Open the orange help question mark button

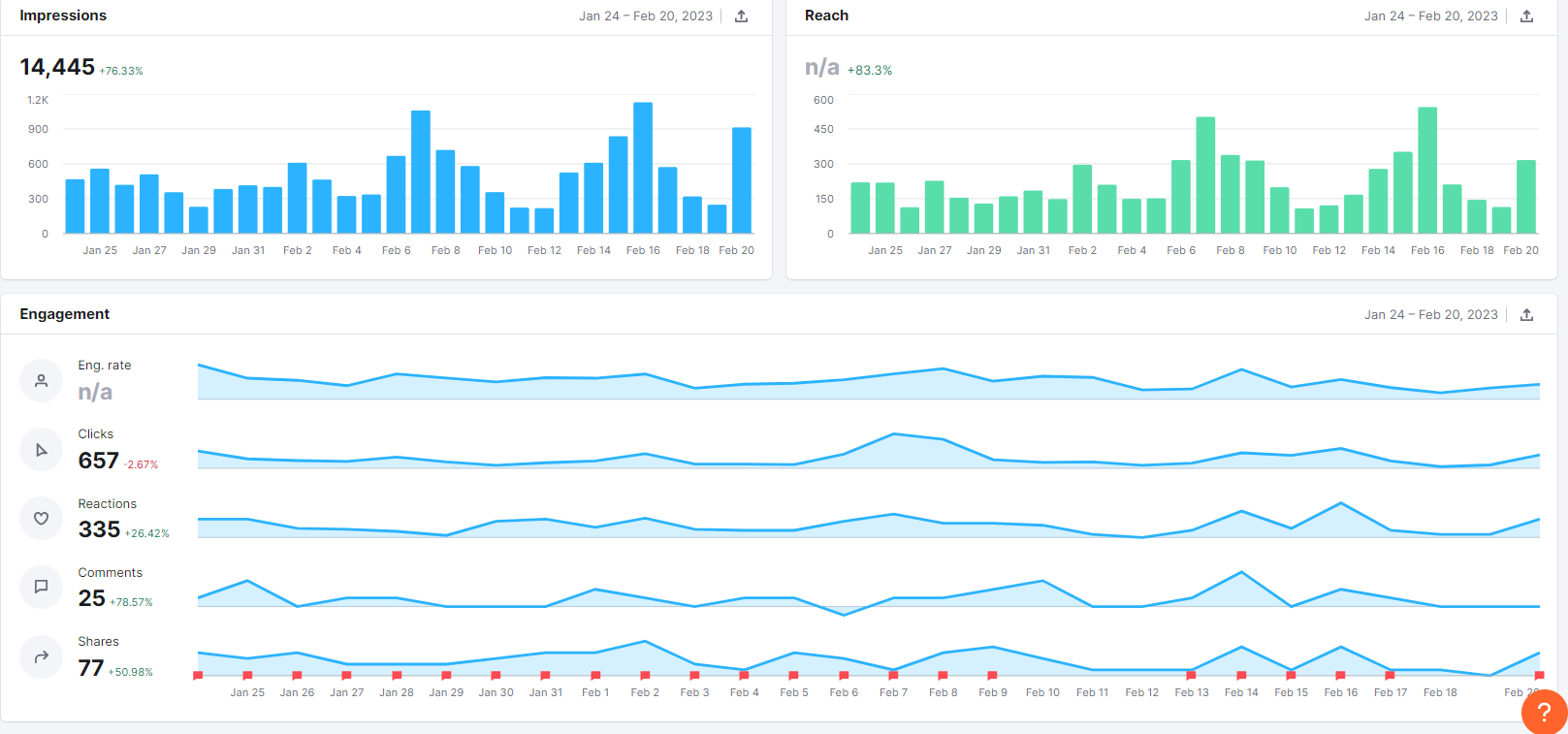pyautogui.click(x=1544, y=713)
